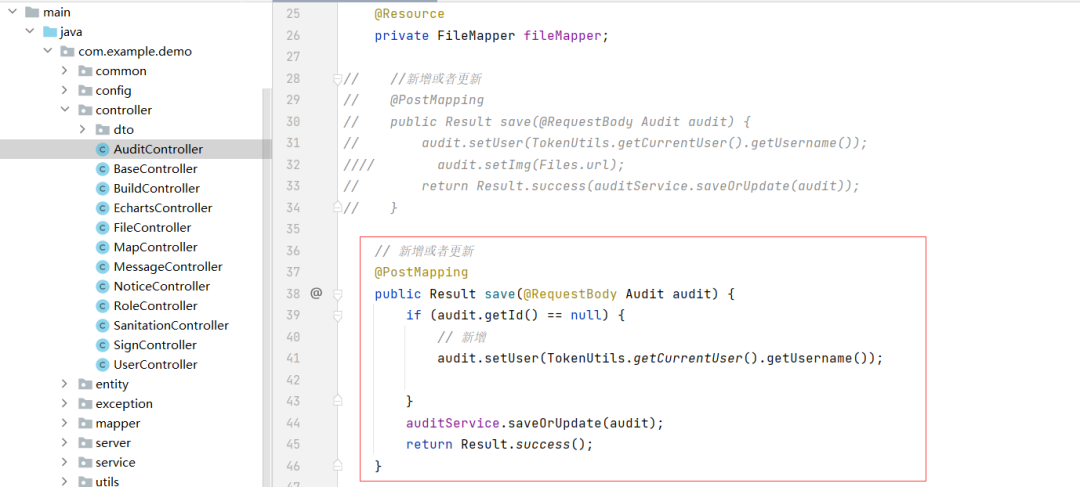Screen dimensions: 1080x487
Task: Toggle fold marker at line 43
Action: click(x=338, y=401)
